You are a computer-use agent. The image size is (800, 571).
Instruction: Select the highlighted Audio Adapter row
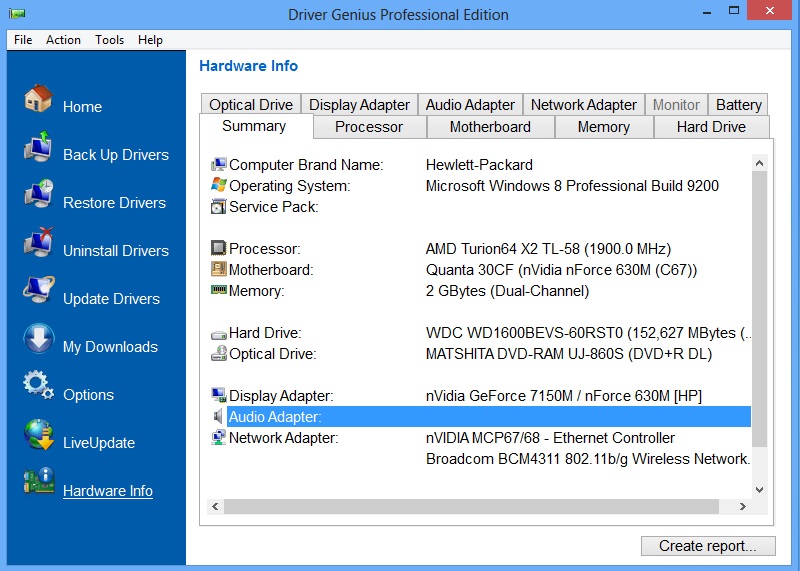coord(489,416)
